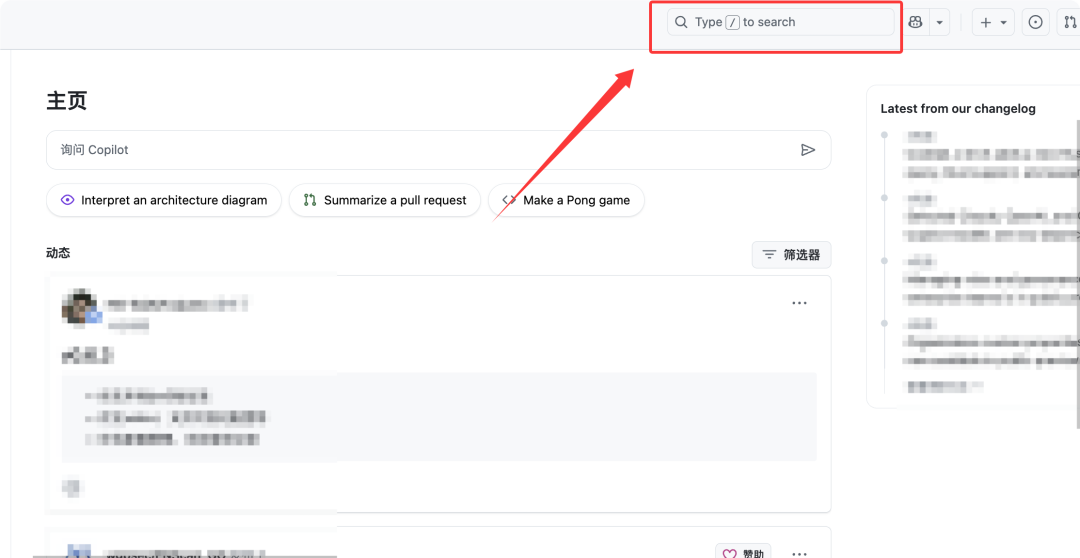
Task: Select "Make a Pong game" suggestion
Action: (566, 200)
